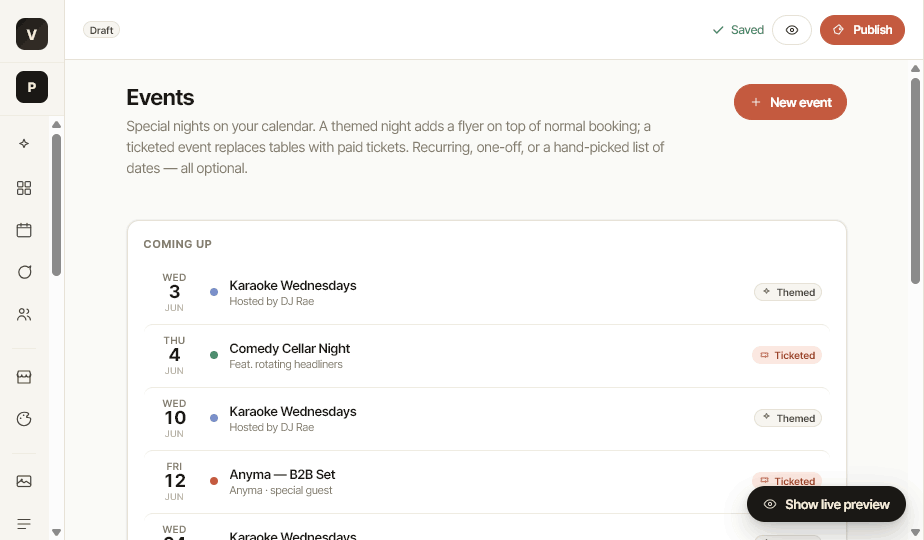Open the palette icon in sidebar

[24, 419]
